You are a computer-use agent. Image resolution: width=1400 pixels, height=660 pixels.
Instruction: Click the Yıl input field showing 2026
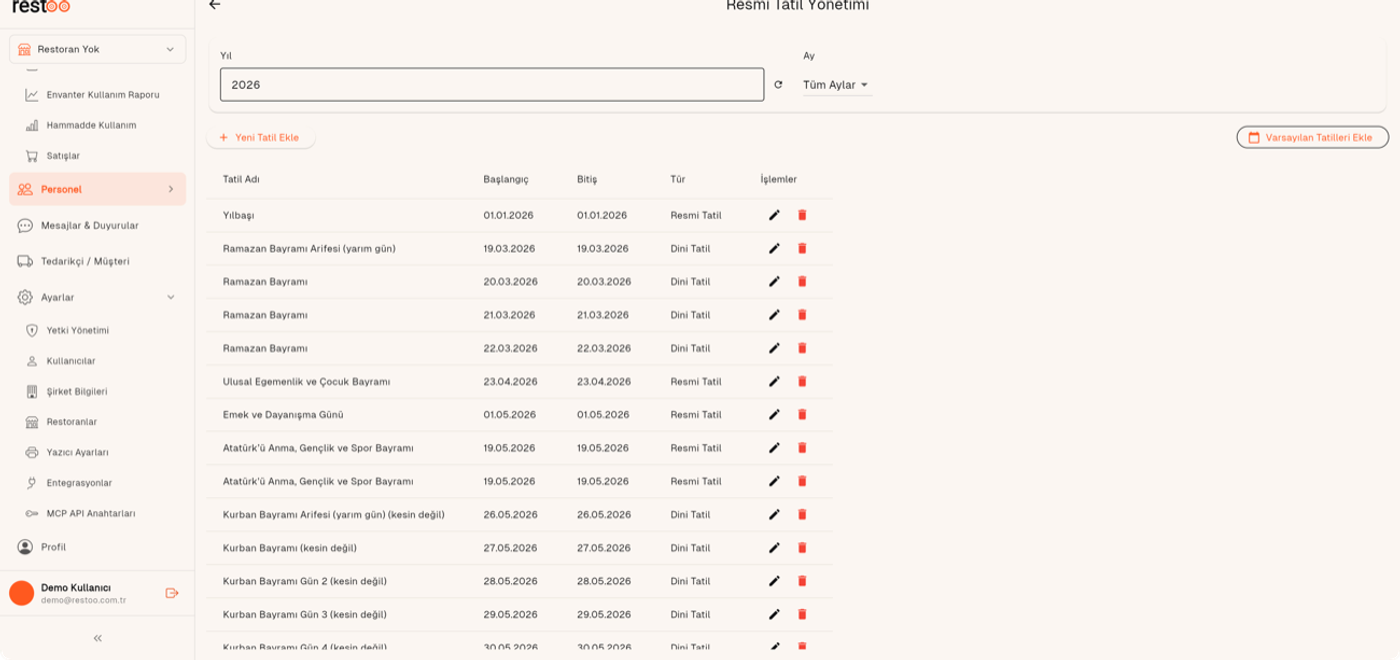(492, 85)
